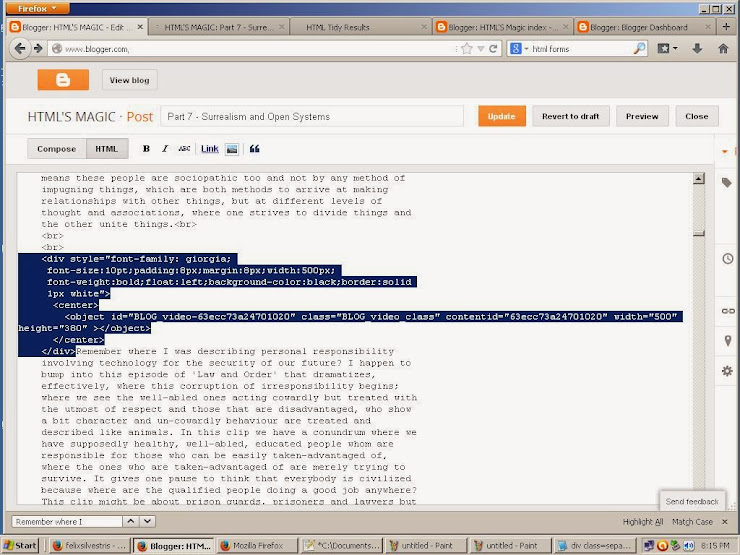Insert image using the picture icon
The width and height of the screenshot is (740, 555).
[x=232, y=149]
